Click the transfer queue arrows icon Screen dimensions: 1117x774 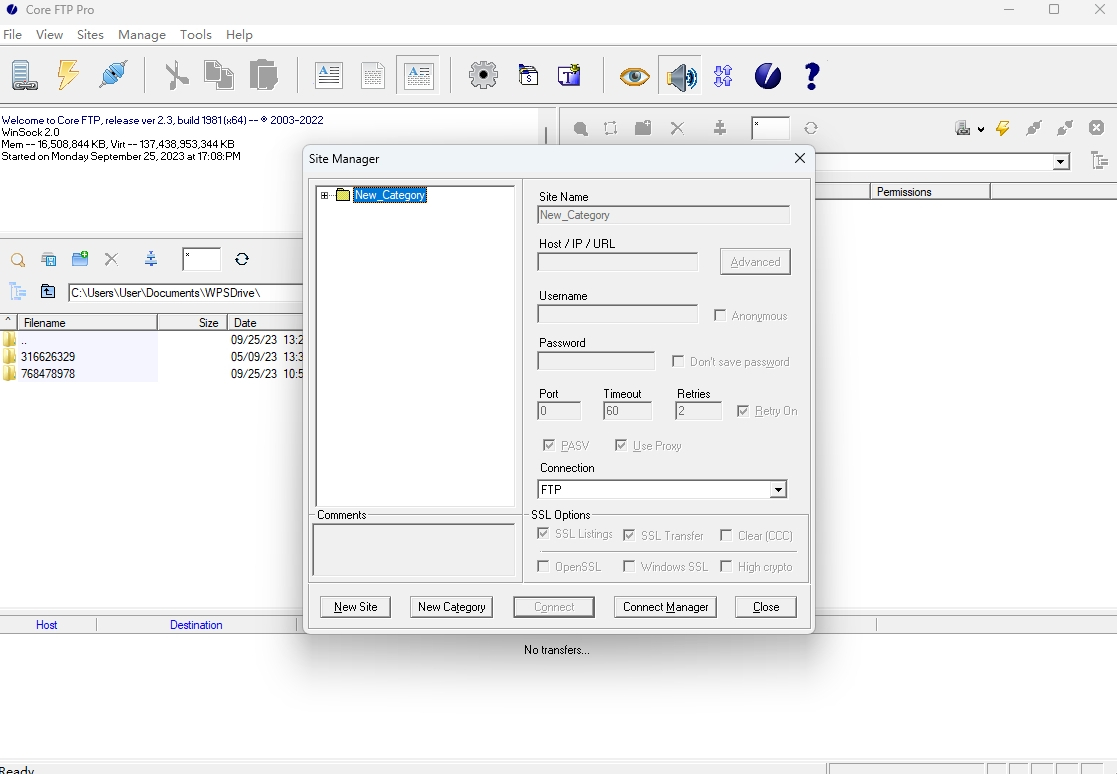[x=722, y=75]
